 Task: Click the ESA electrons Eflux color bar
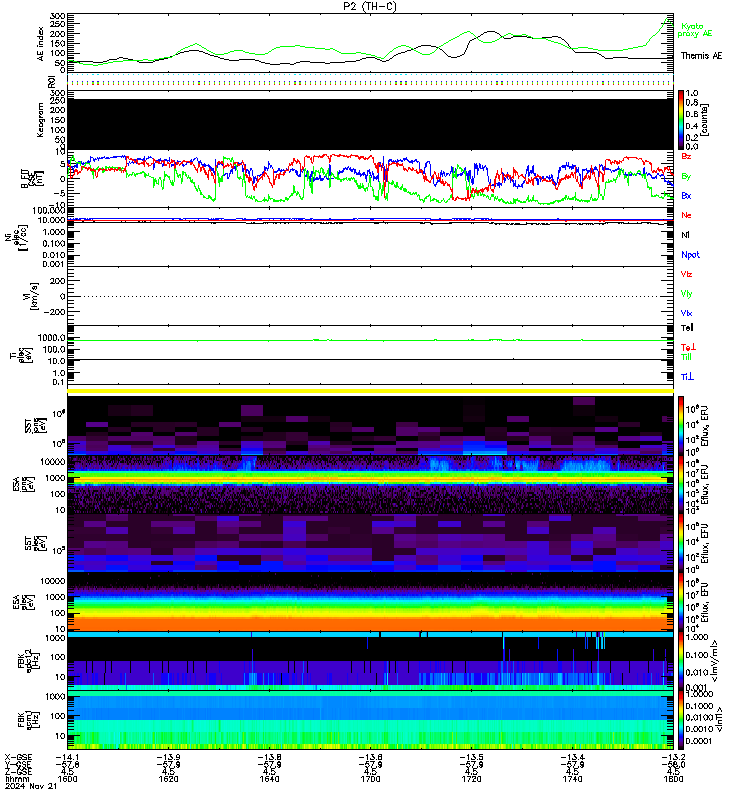(681, 603)
